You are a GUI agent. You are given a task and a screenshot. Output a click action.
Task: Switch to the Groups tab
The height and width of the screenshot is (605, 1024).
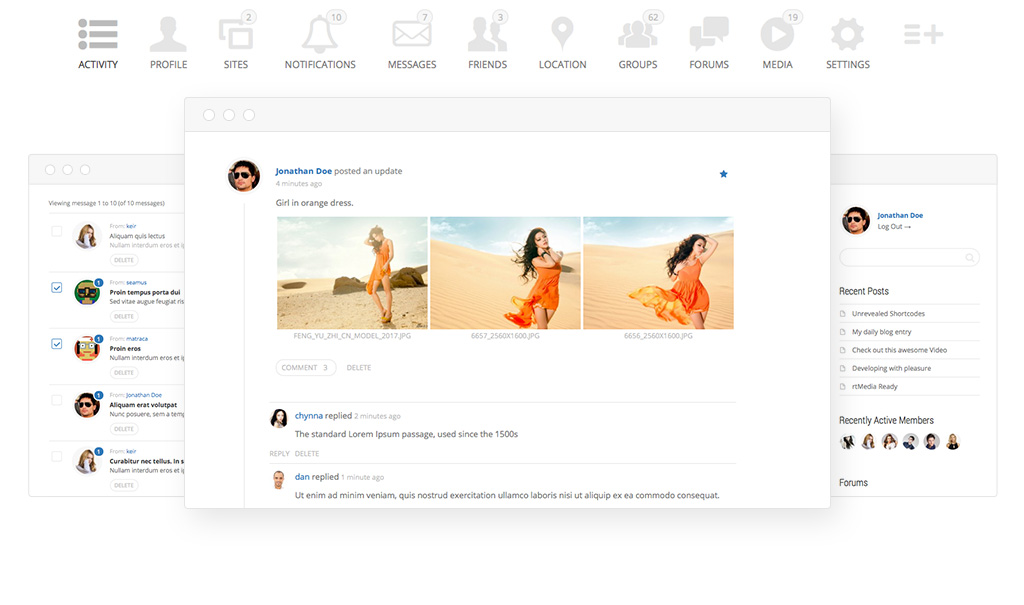tap(637, 64)
